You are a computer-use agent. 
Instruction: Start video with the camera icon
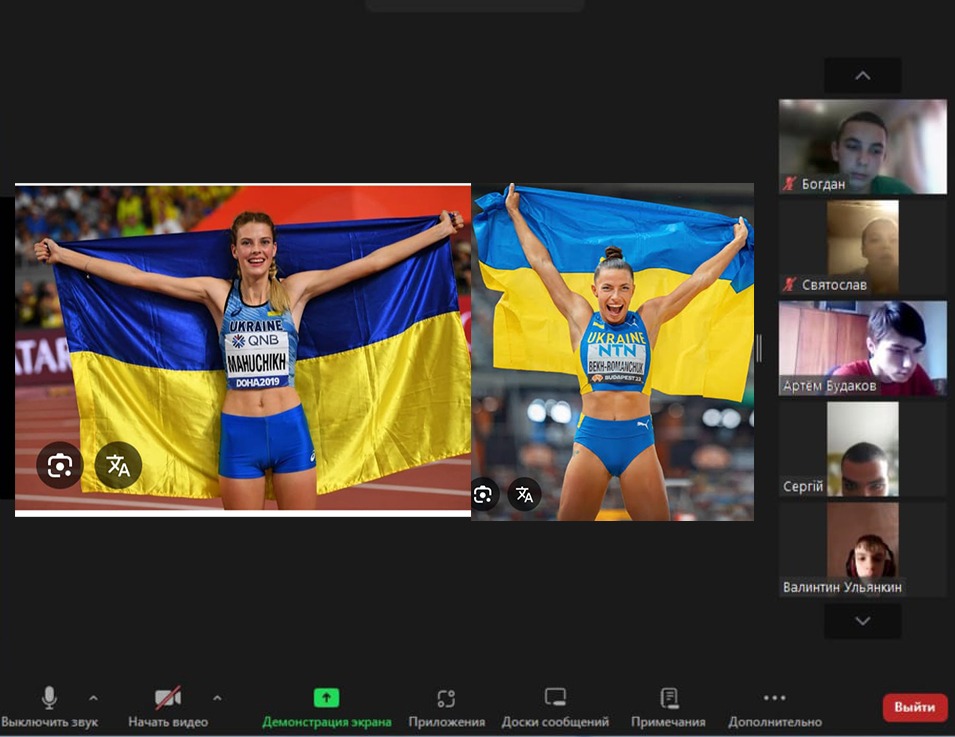167,698
